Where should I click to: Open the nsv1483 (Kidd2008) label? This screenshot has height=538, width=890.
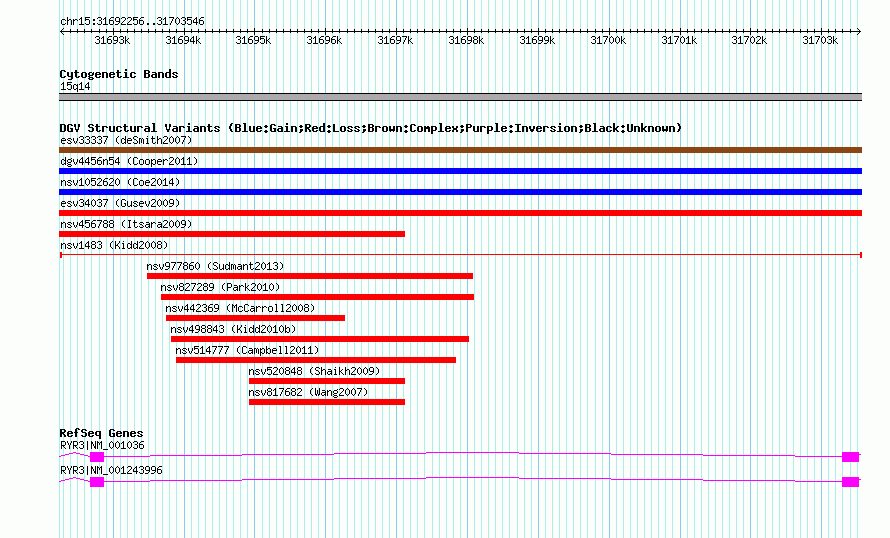(114, 245)
